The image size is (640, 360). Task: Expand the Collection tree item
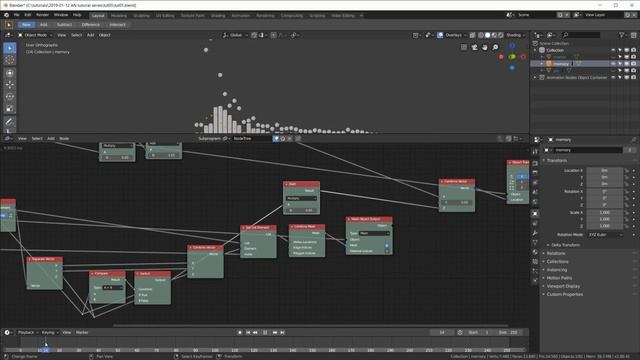[535, 50]
